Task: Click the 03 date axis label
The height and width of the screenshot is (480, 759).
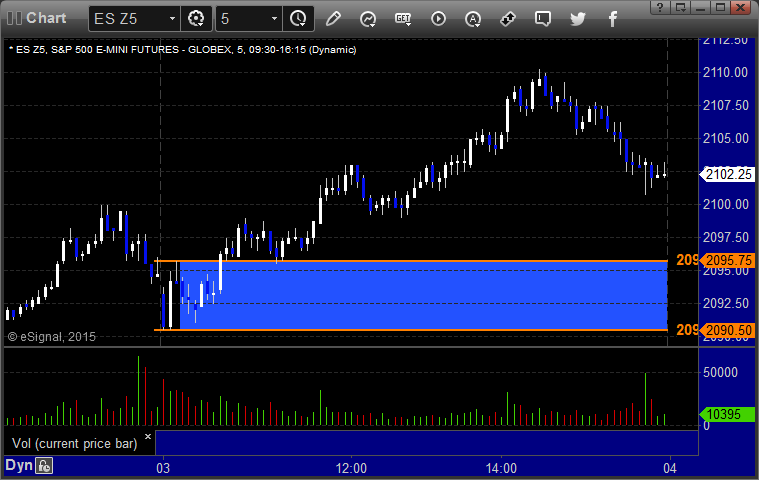Action: point(163,468)
